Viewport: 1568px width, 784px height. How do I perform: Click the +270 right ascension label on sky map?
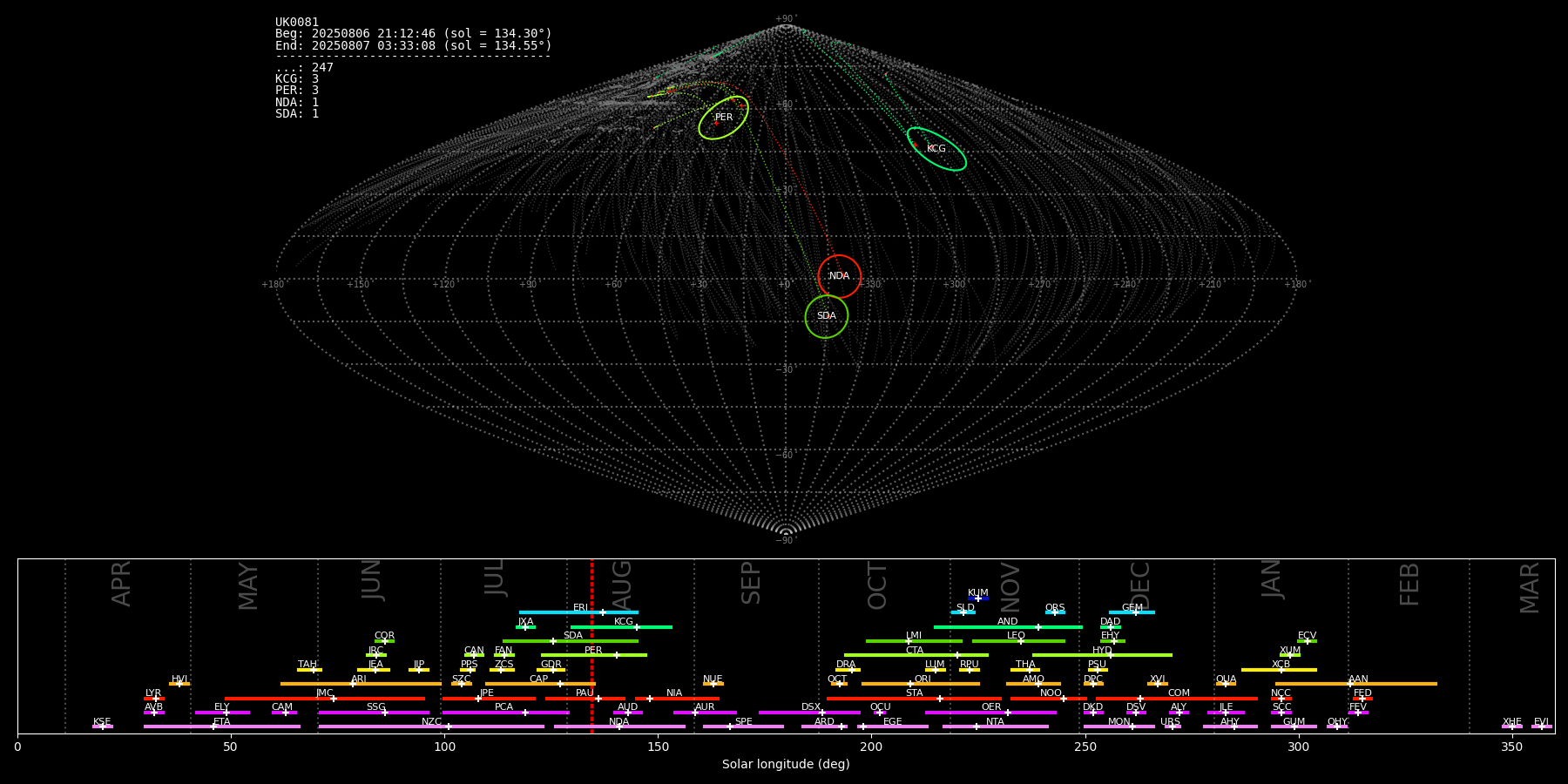click(x=1039, y=285)
